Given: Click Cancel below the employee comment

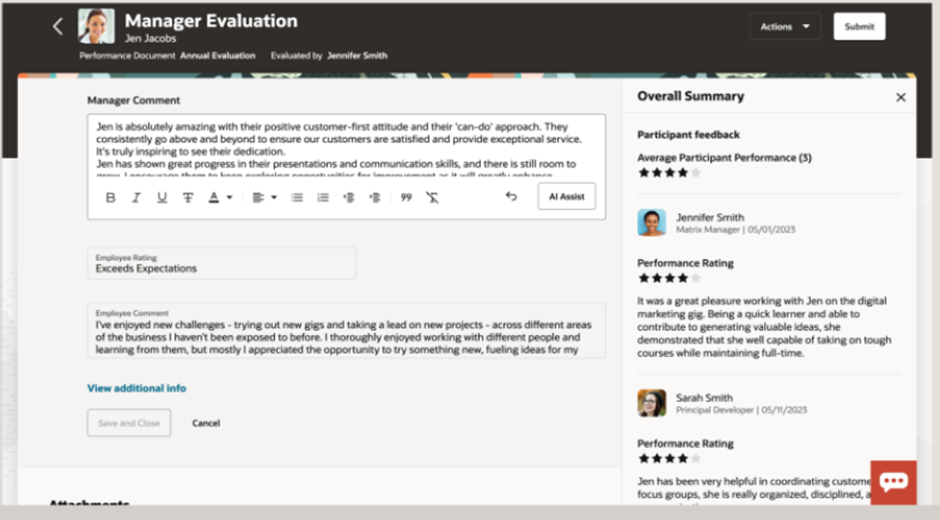Looking at the screenshot, I should (x=206, y=423).
